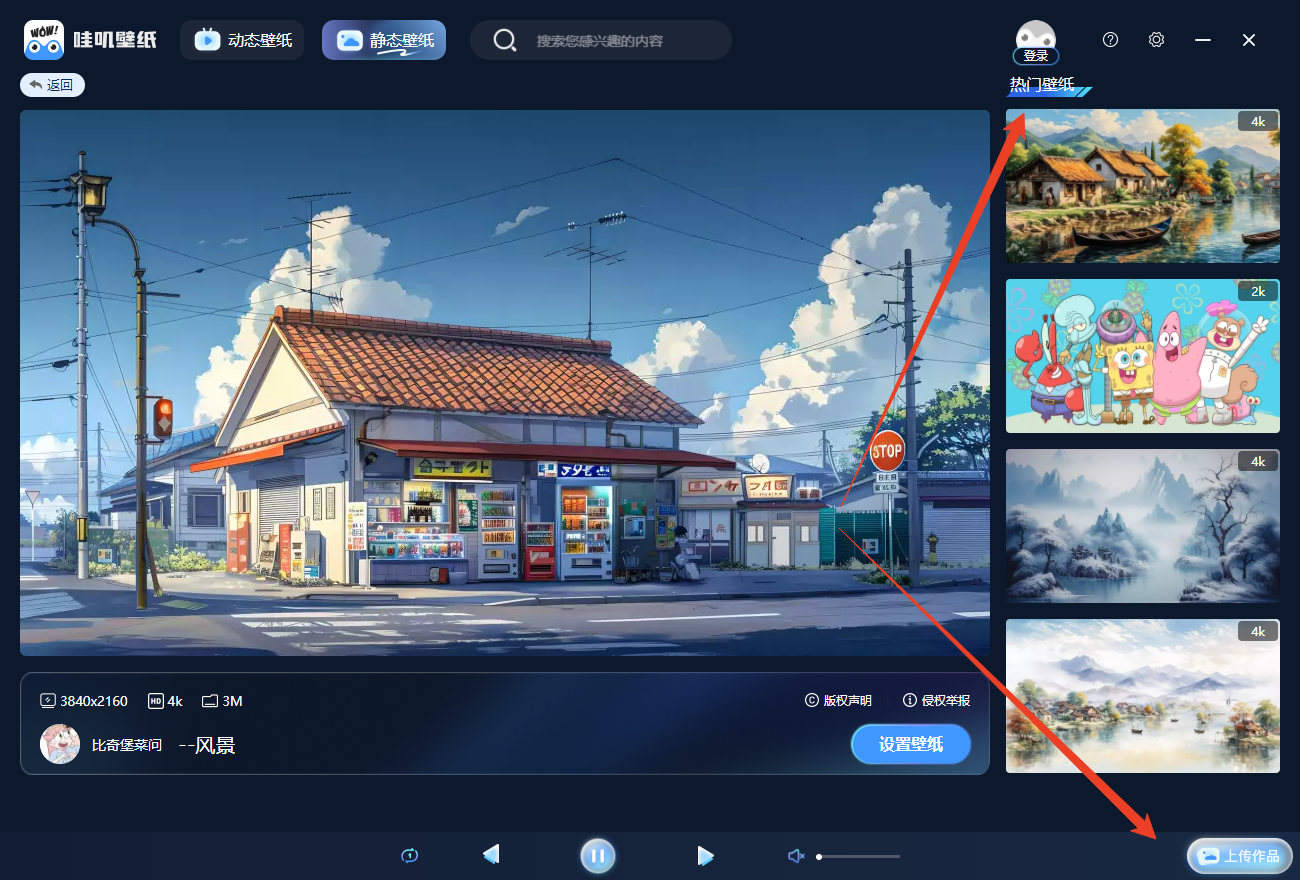
Task: Click the 上传作品 upload button
Action: (x=1240, y=856)
